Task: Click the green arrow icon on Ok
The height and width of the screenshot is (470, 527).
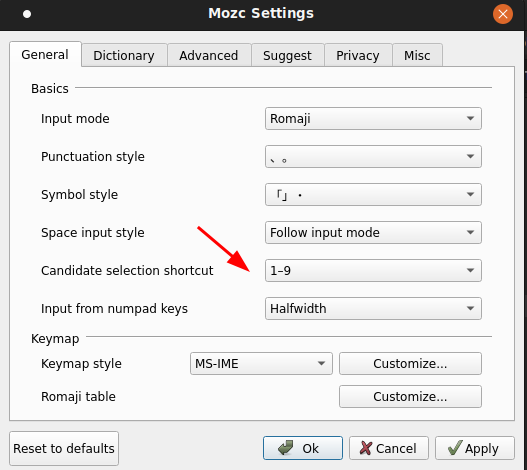Action: 286,448
